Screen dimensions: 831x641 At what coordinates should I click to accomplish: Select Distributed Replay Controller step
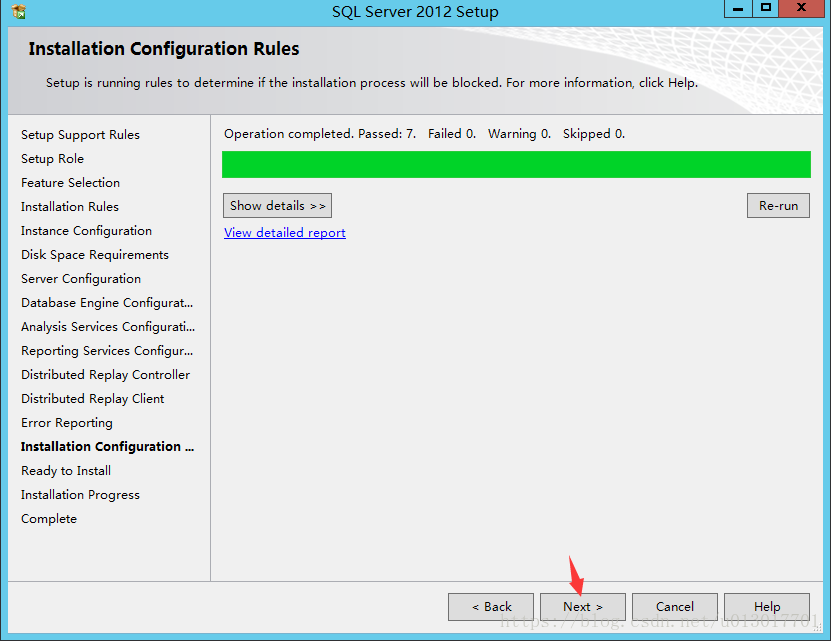[x=105, y=374]
